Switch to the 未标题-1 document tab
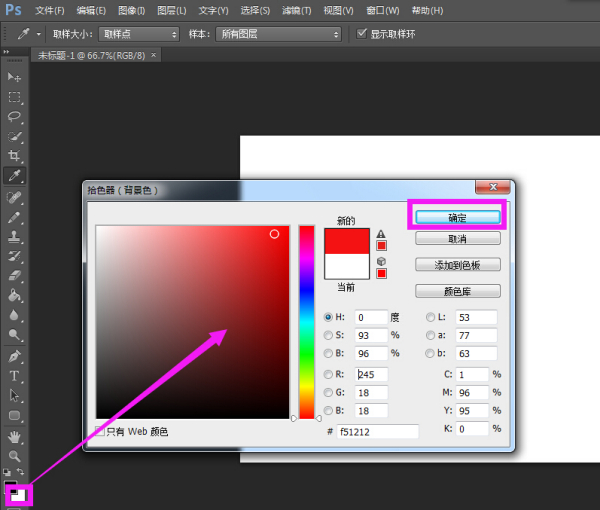The height and width of the screenshot is (510, 600). pos(91,55)
